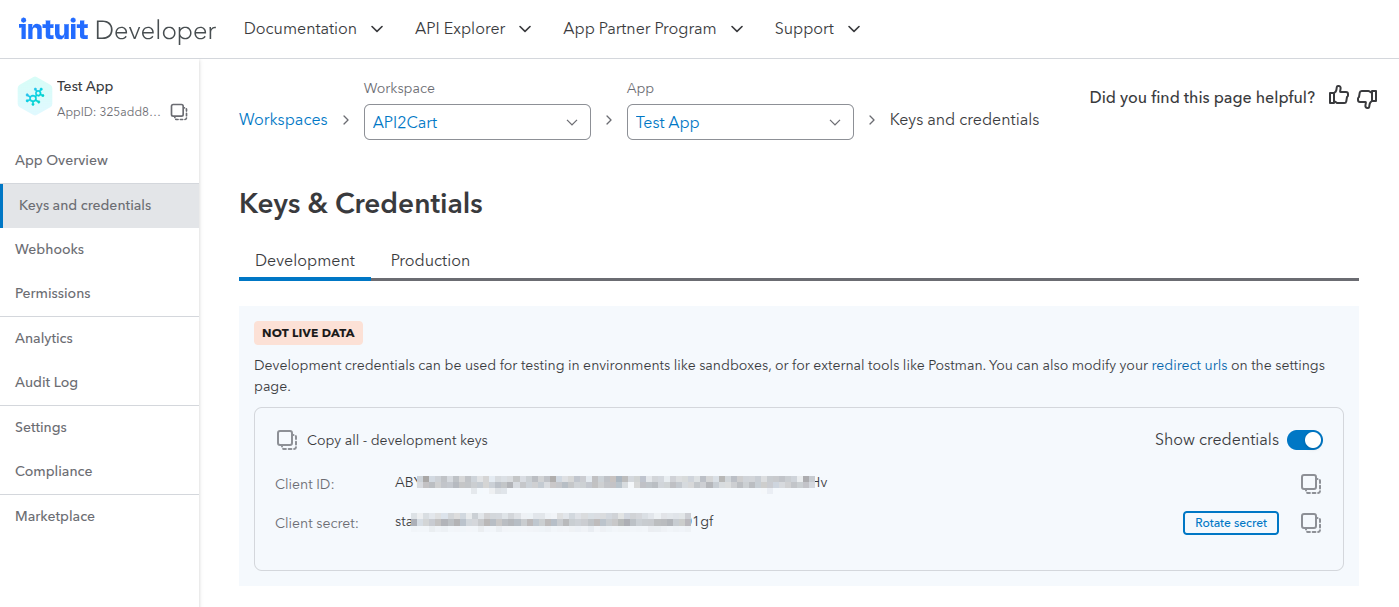Open the Support dropdown menu
Image resolution: width=1399 pixels, height=607 pixels.
point(817,29)
